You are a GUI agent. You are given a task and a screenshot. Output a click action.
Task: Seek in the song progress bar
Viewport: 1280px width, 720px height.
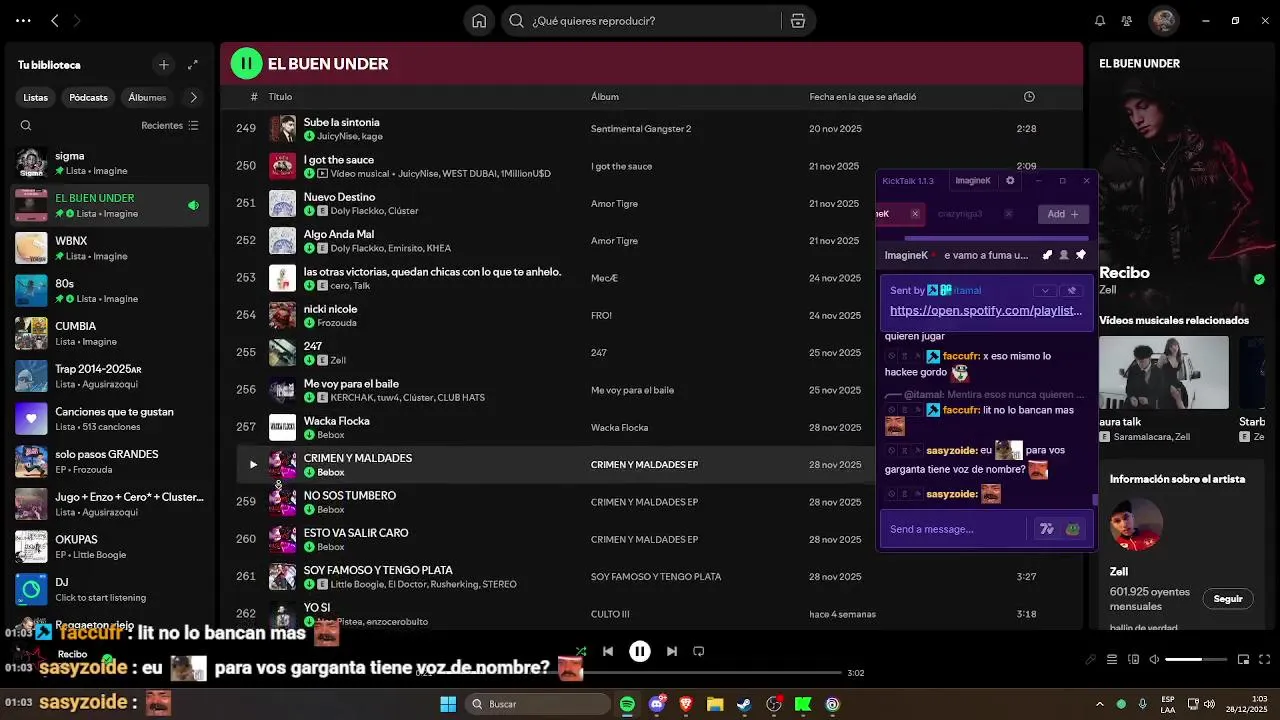(x=640, y=673)
